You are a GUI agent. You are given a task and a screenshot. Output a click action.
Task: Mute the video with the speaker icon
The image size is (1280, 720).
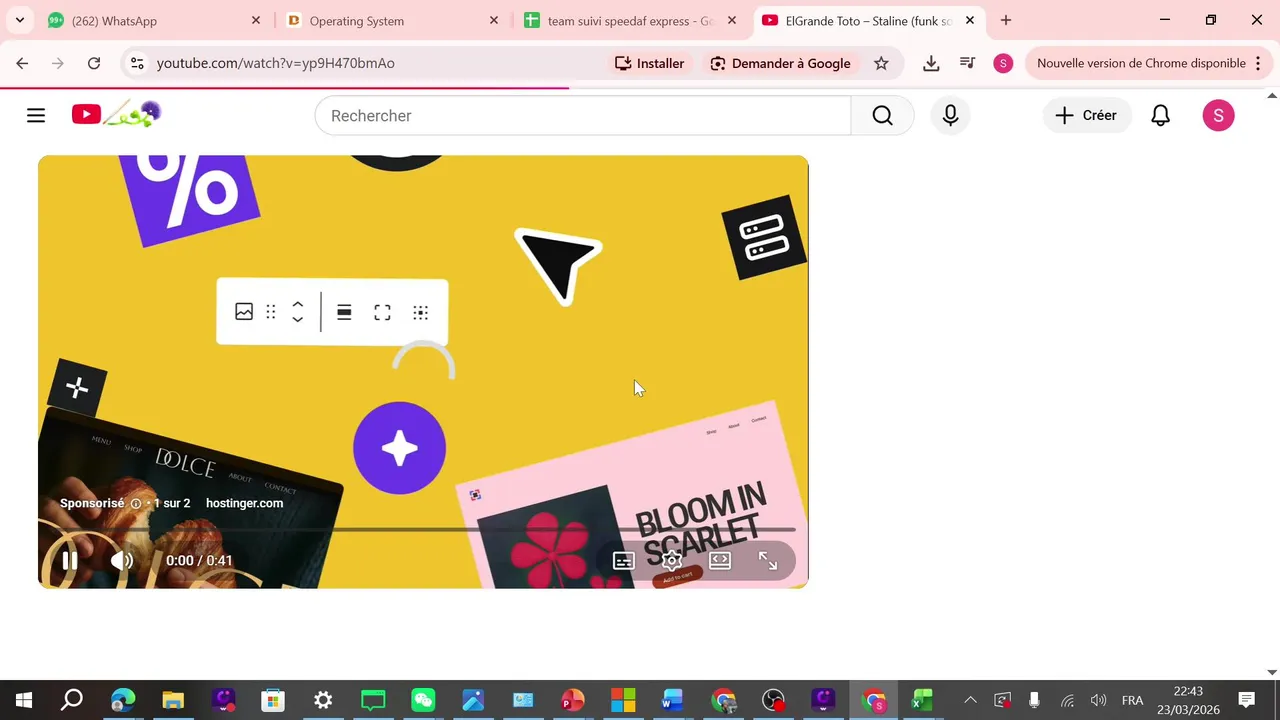click(x=122, y=561)
